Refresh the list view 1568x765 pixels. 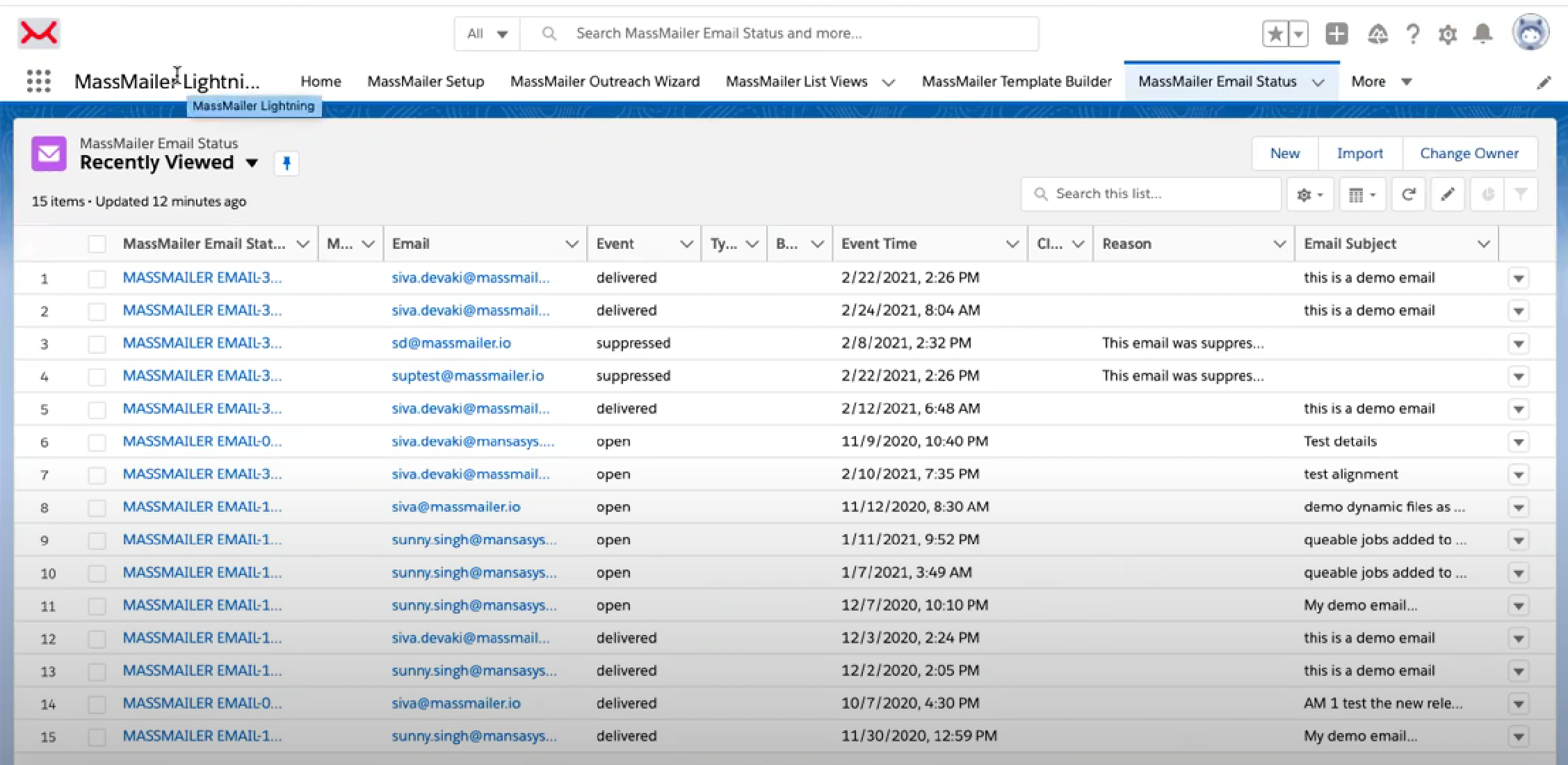click(1409, 195)
